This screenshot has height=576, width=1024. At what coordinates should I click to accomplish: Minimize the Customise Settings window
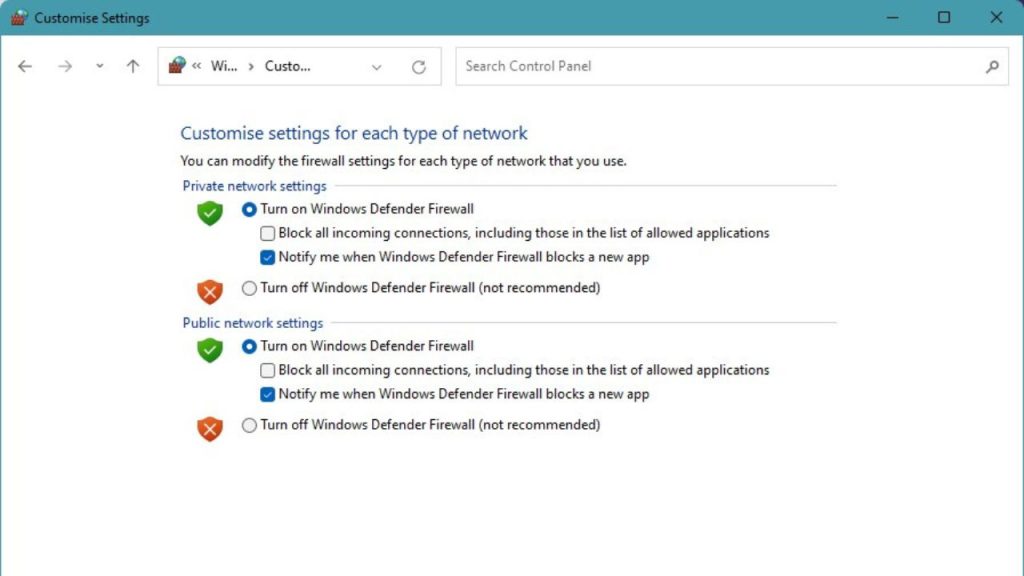892,18
